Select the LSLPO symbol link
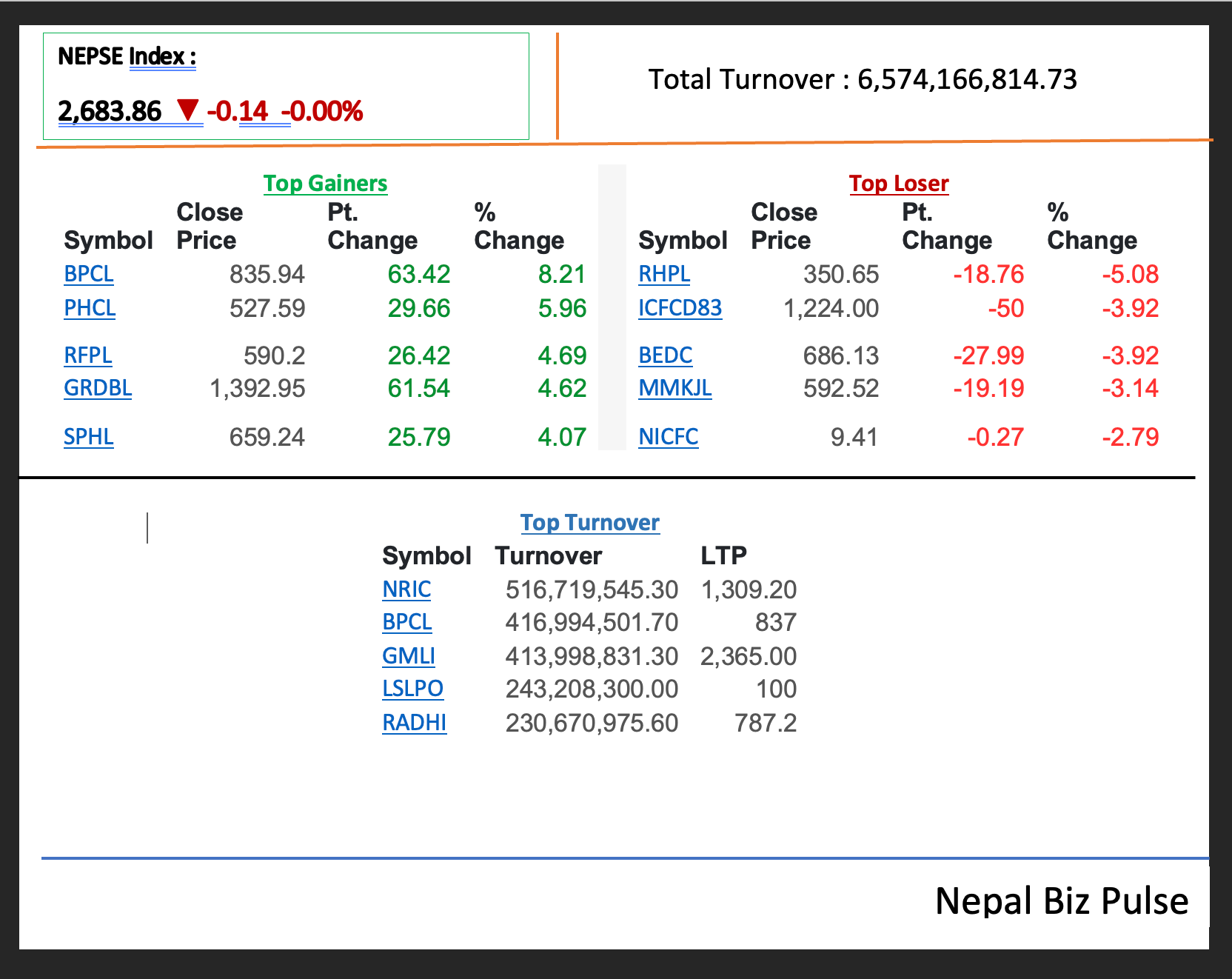This screenshot has height=979, width=1232. pos(412,689)
